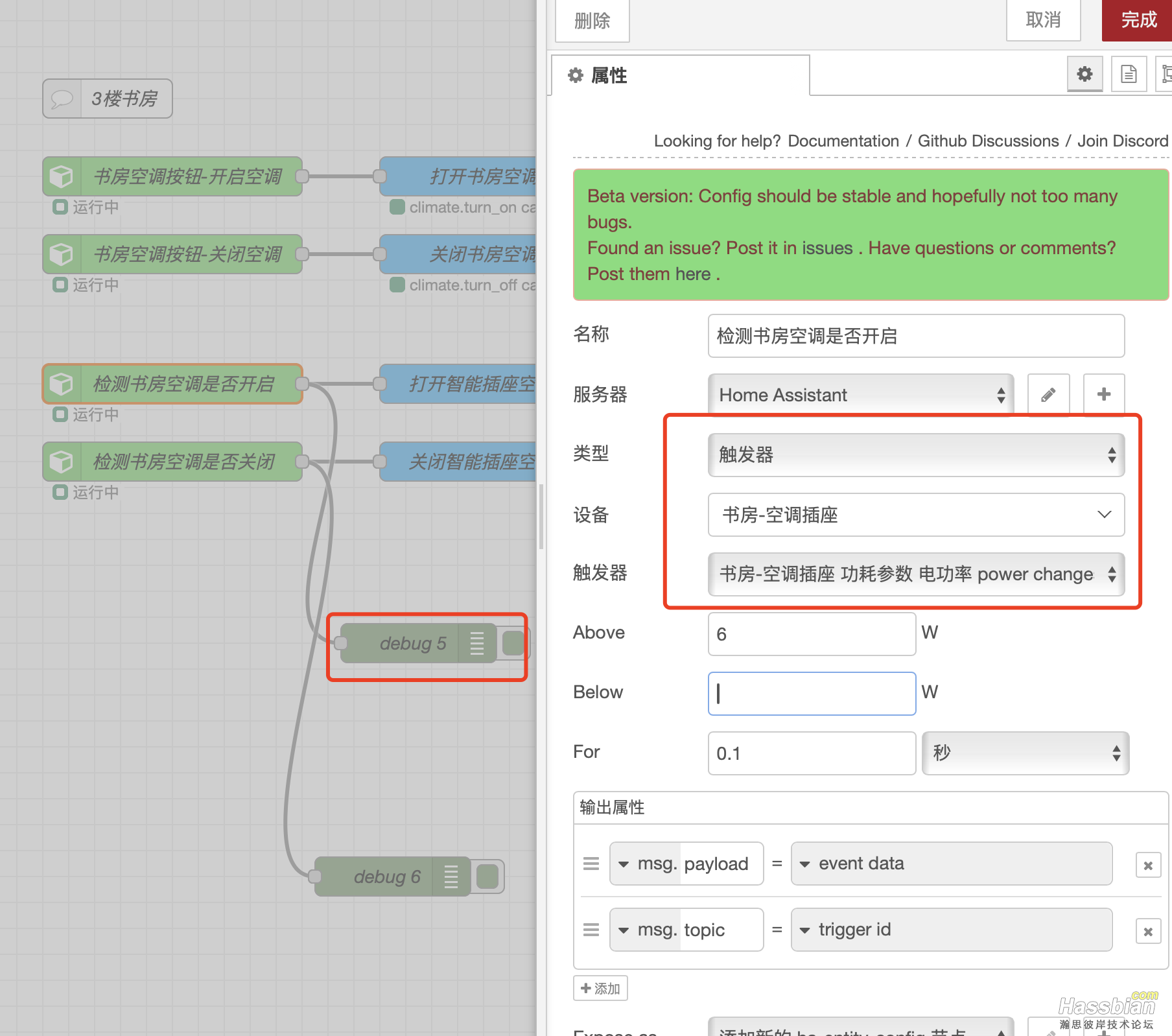Viewport: 1172px width, 1036px height.
Task: Toggle the debug 5 node output button
Action: click(x=514, y=643)
